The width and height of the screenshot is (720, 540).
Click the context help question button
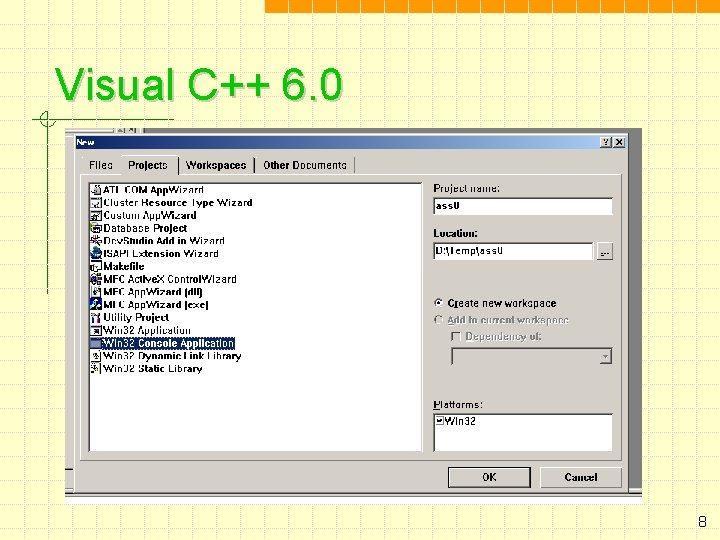click(x=606, y=142)
